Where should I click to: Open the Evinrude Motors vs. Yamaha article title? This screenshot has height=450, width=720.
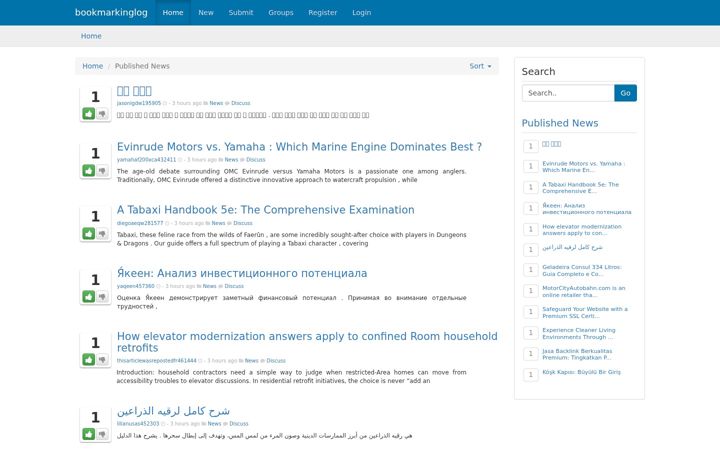299,147
